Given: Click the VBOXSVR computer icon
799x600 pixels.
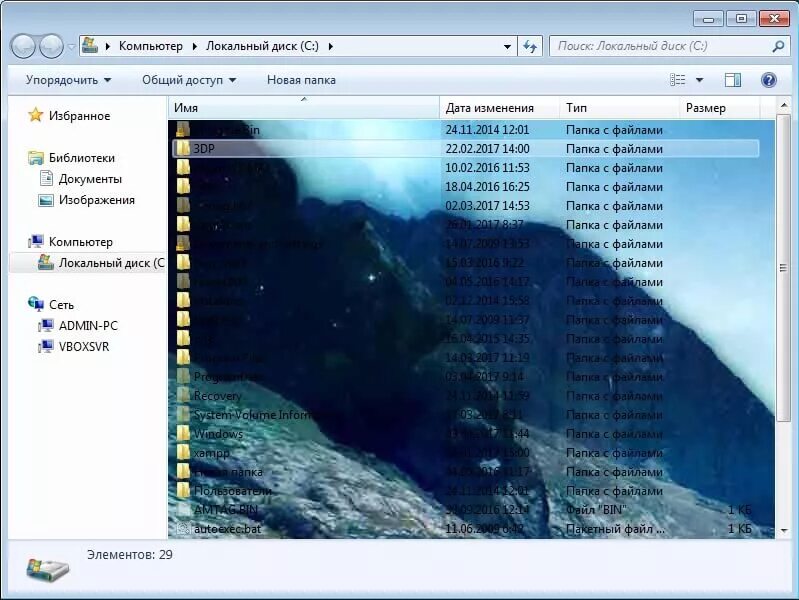Looking at the screenshot, I should click(x=46, y=347).
